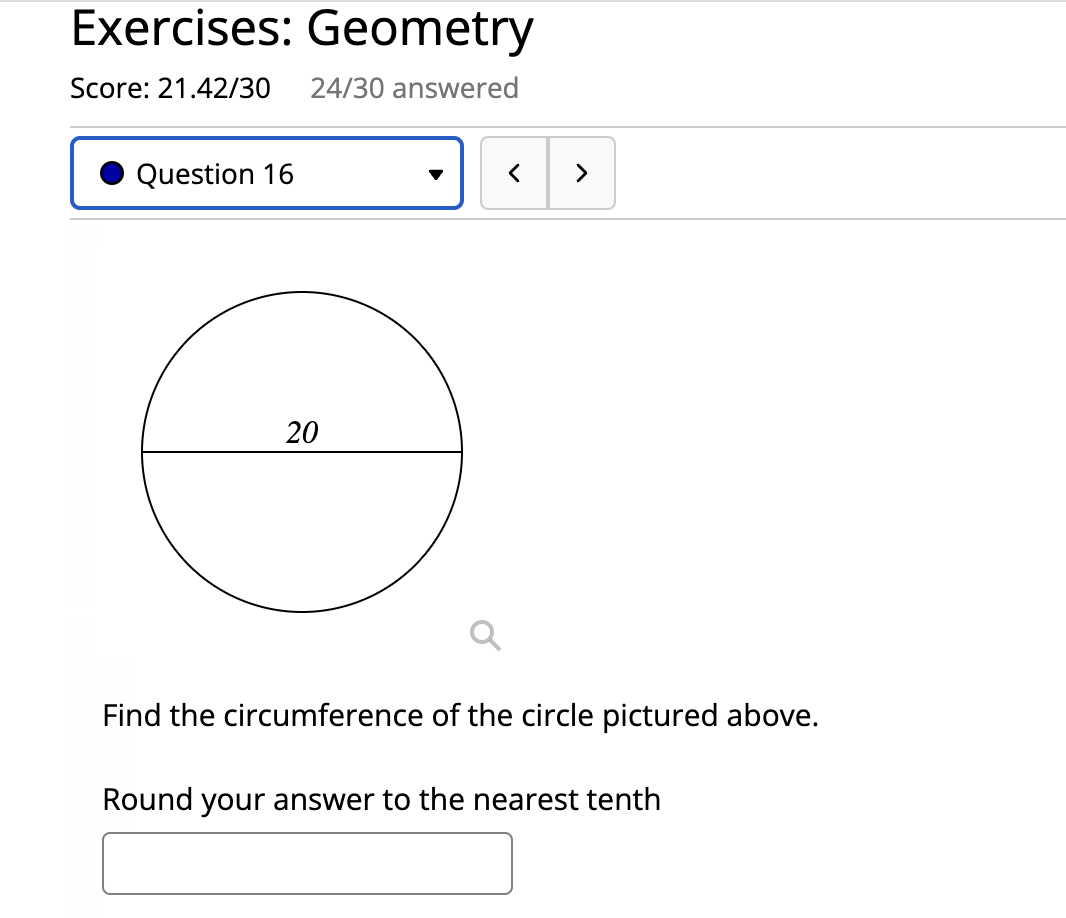This screenshot has height=918, width=1066.
Task: Click the Exercises: Geometry heading
Action: coord(302,30)
